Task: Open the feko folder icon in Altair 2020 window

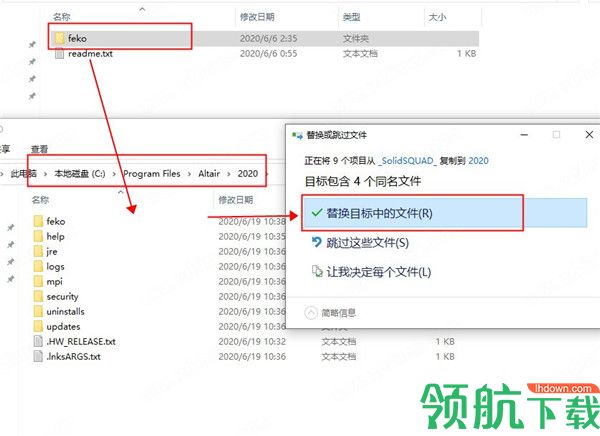Action: tap(38, 221)
